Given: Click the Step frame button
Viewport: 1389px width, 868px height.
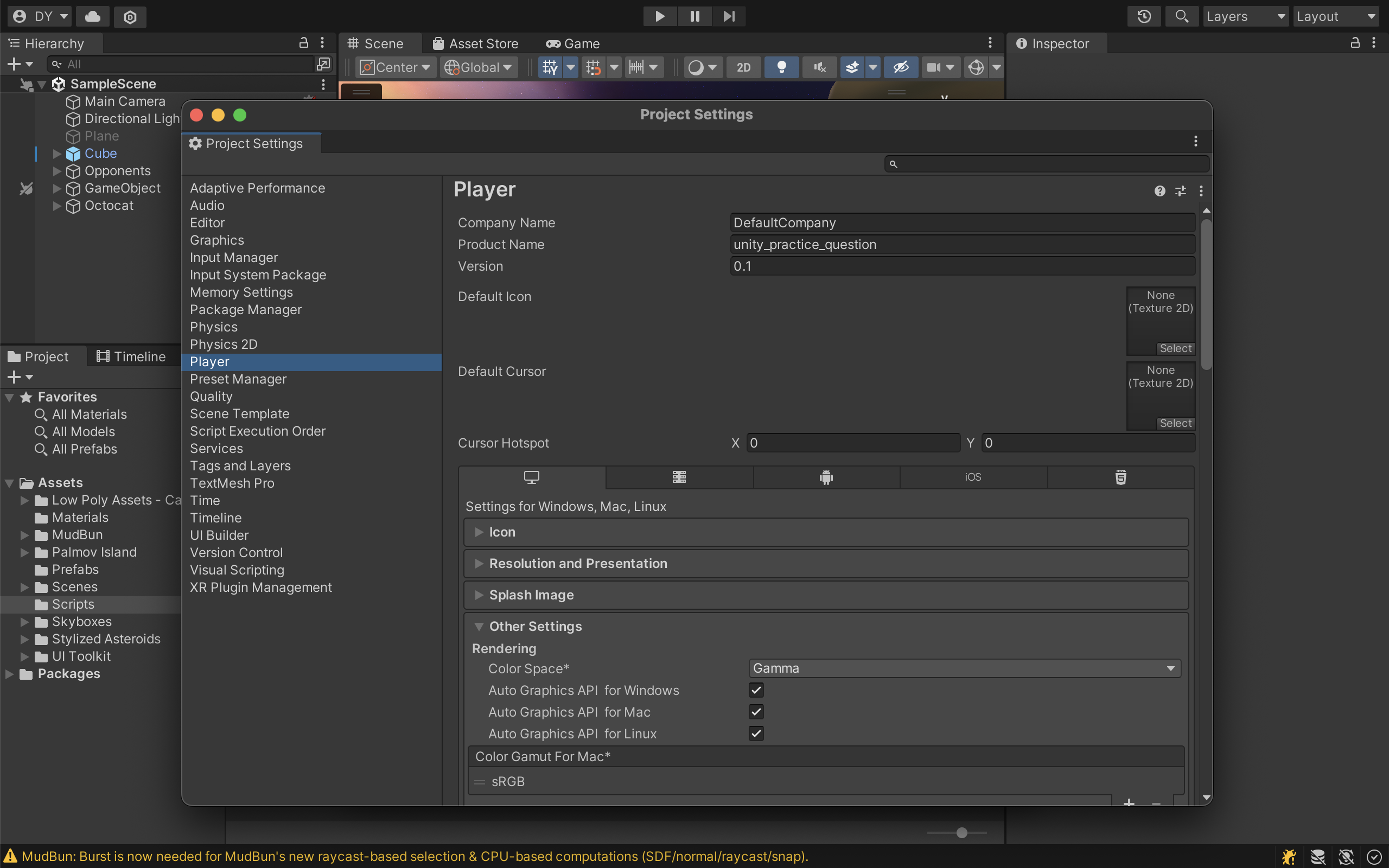Looking at the screenshot, I should pos(729,16).
